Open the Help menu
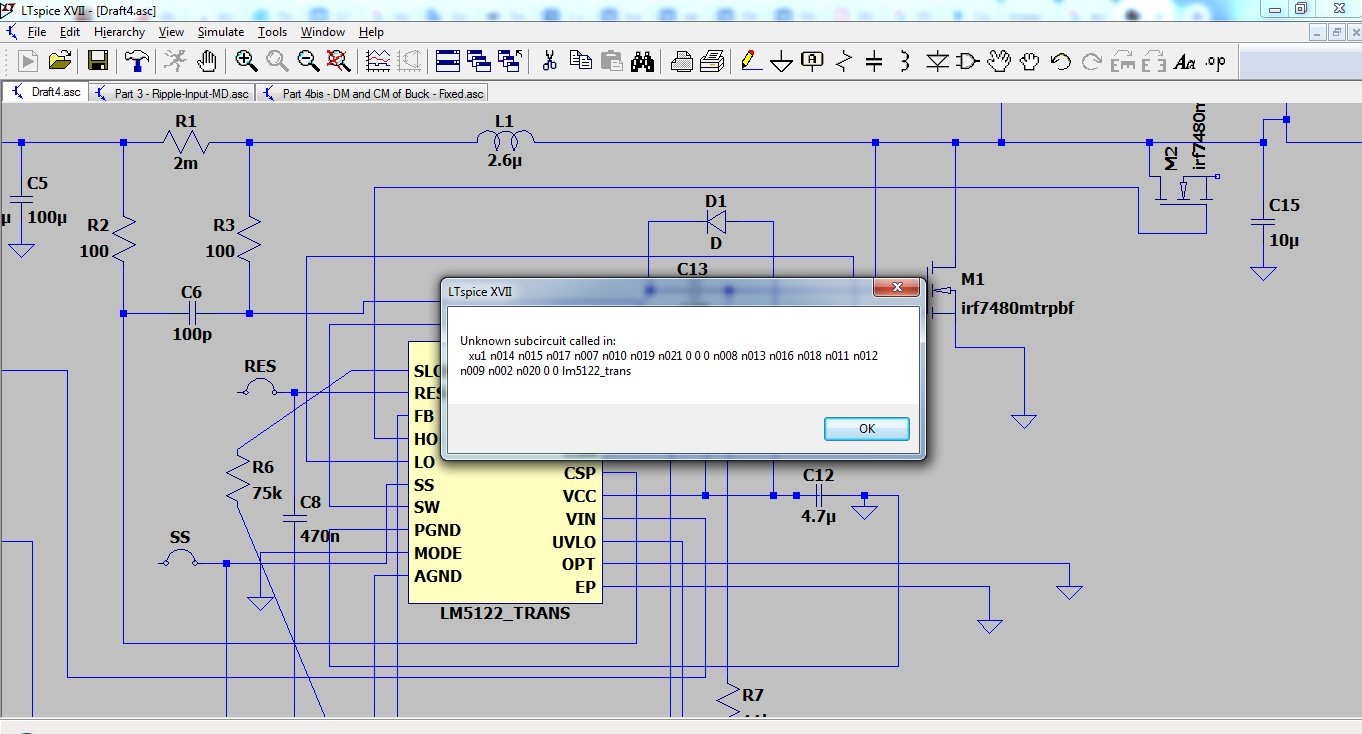The height and width of the screenshot is (734, 1362). pos(372,32)
